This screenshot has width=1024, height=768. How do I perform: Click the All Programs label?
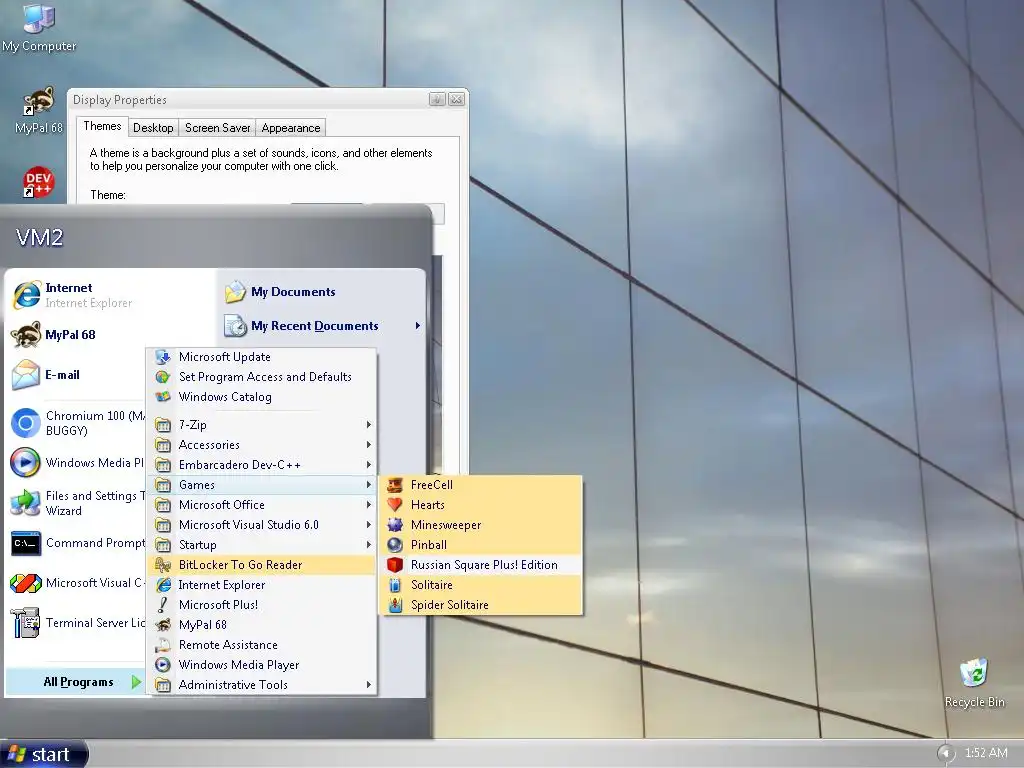[78, 682]
